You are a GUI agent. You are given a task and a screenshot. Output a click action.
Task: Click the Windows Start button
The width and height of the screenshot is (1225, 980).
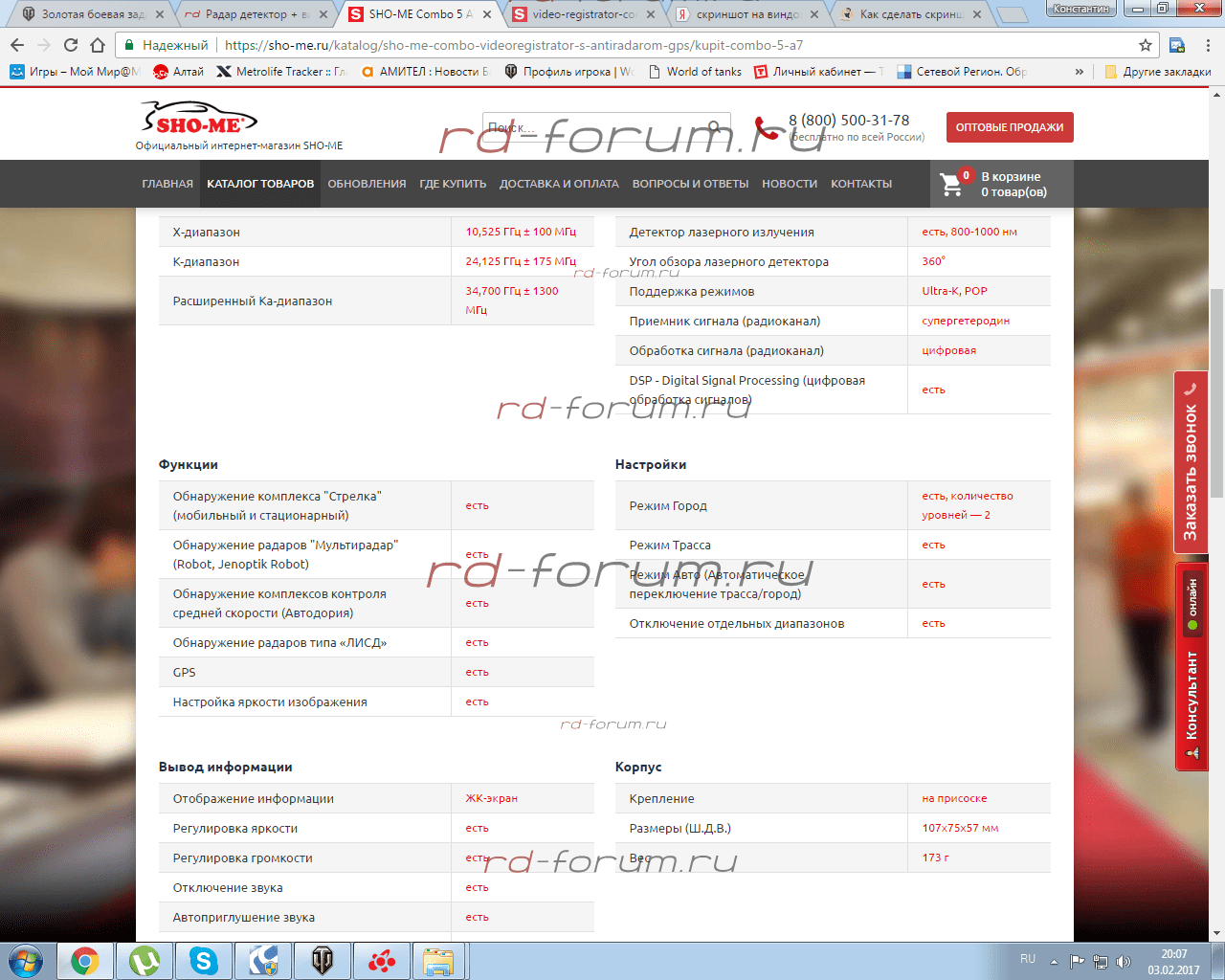[26, 960]
